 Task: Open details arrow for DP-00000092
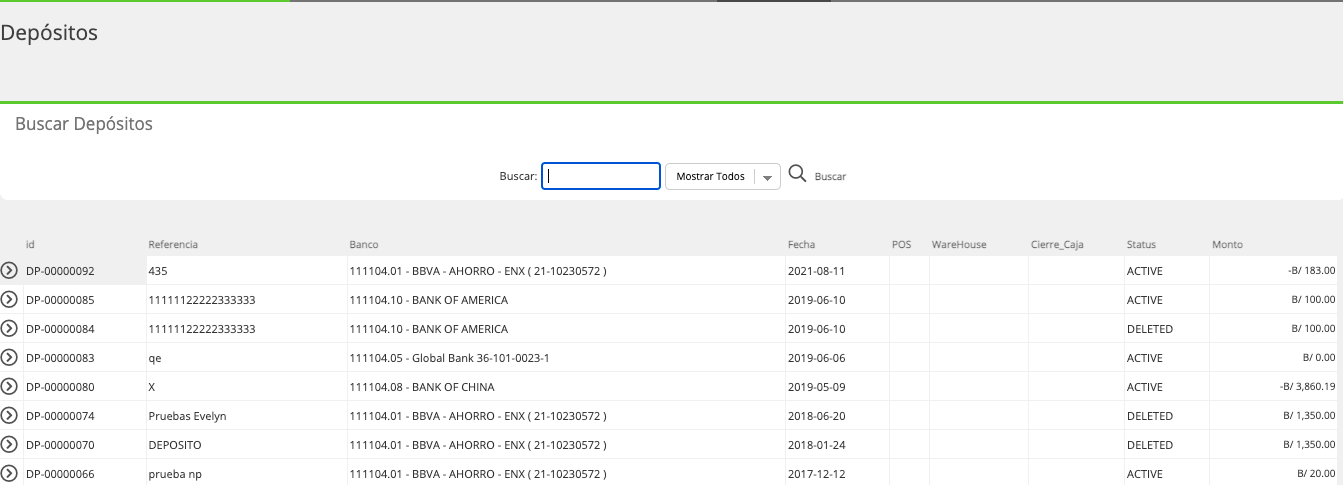(10, 270)
